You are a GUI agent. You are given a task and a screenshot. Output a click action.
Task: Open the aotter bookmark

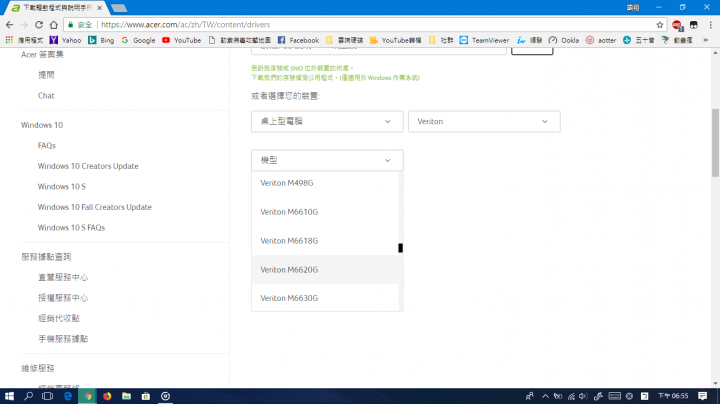601,40
